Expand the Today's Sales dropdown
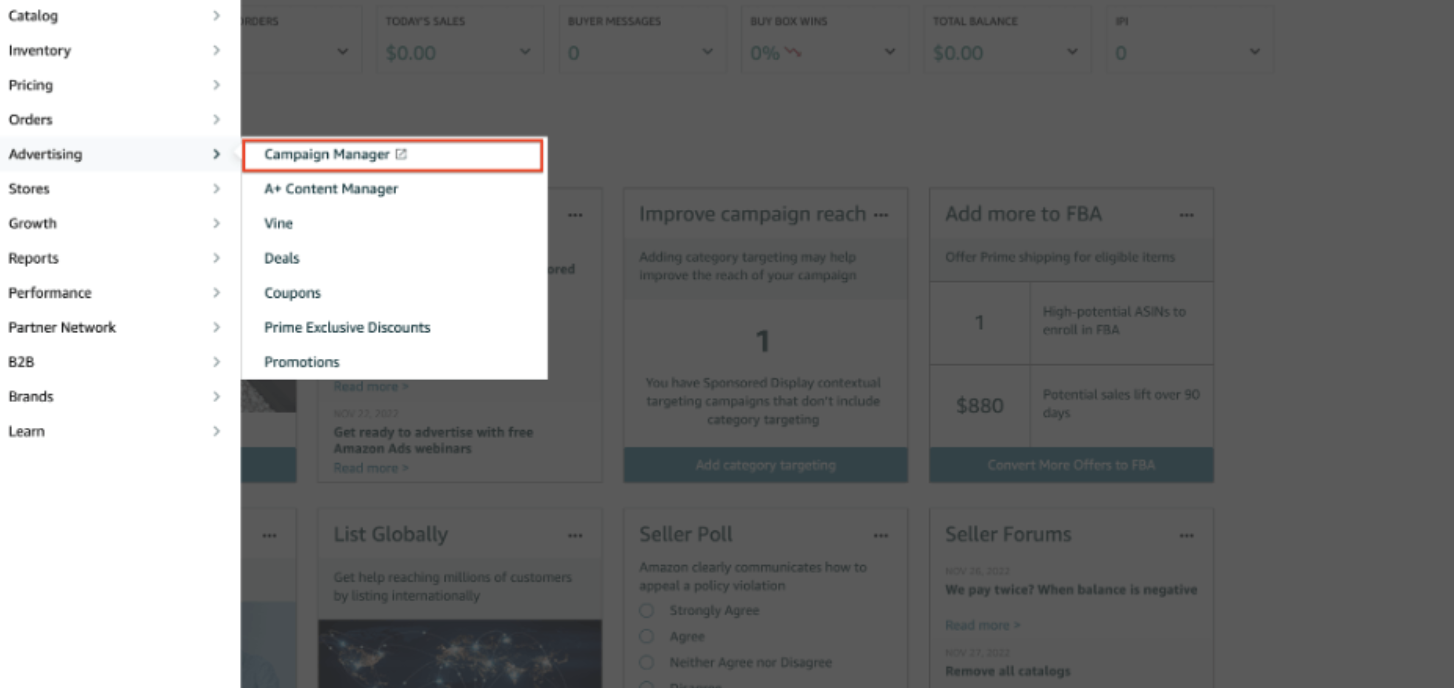Image resolution: width=1454 pixels, height=688 pixels. (525, 53)
